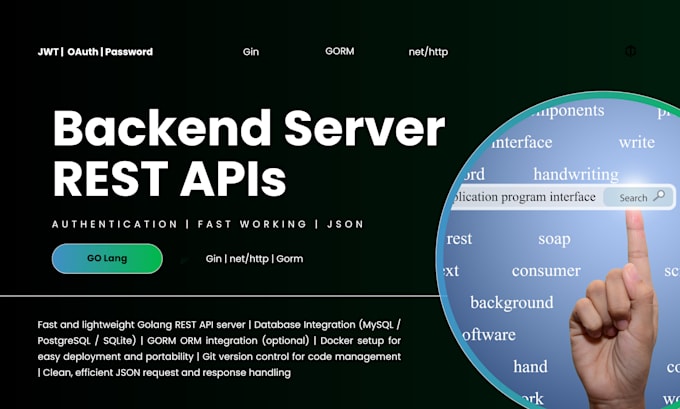Click the Search button label in the search bar
The width and height of the screenshot is (680, 409).
(633, 198)
